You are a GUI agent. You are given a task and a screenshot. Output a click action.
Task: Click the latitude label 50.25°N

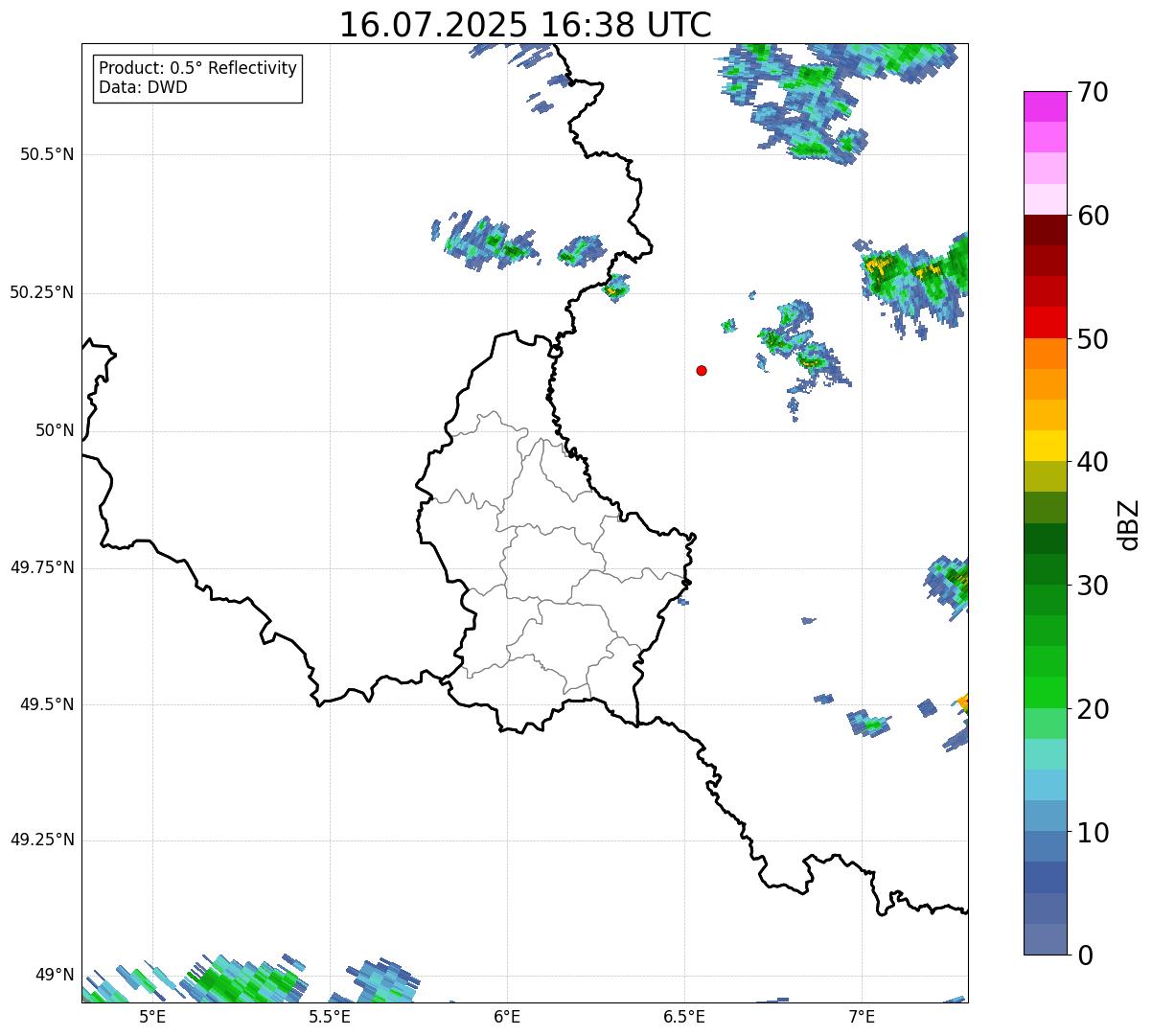pyautogui.click(x=42, y=292)
